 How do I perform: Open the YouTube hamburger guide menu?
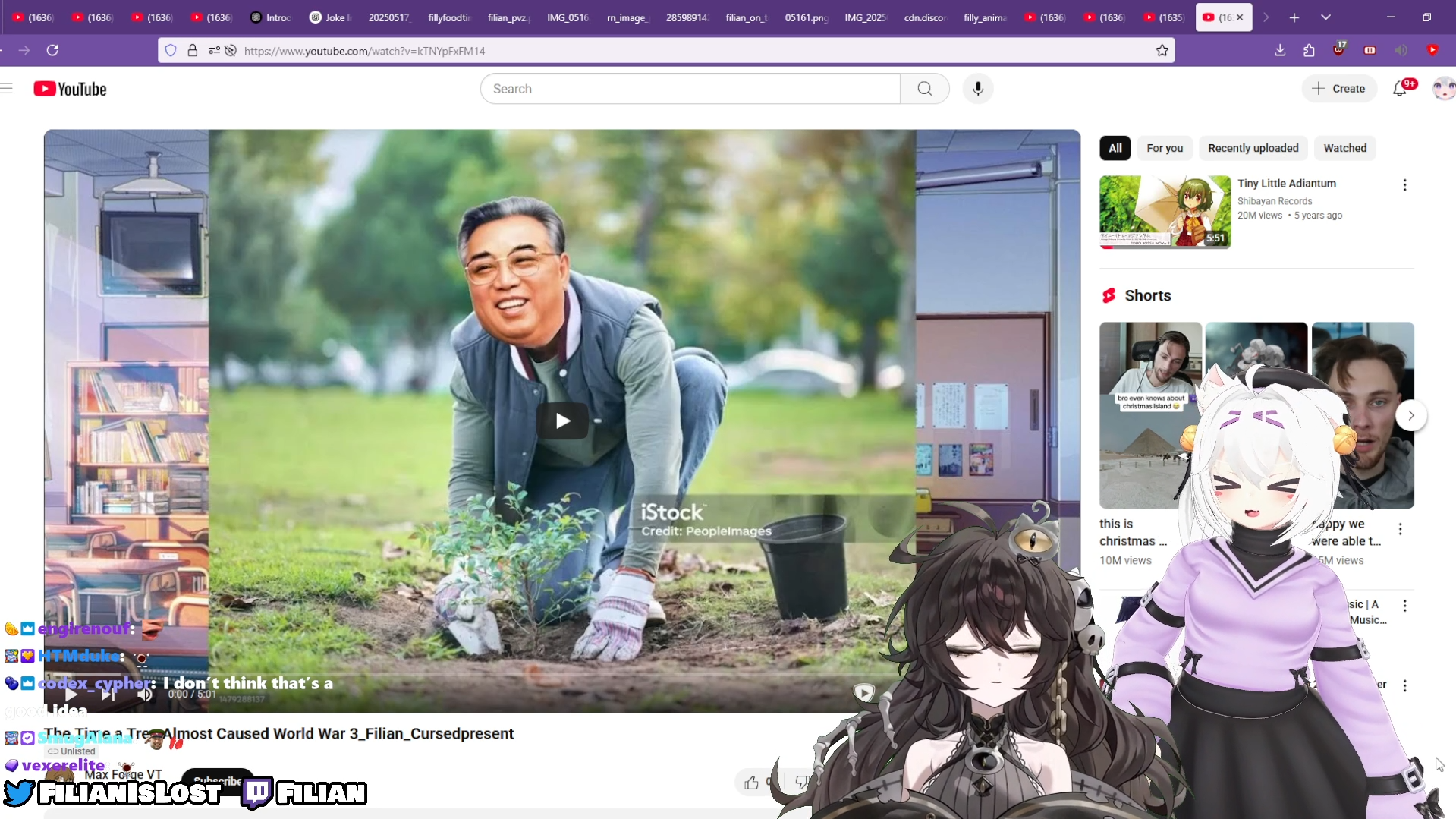click(x=7, y=89)
